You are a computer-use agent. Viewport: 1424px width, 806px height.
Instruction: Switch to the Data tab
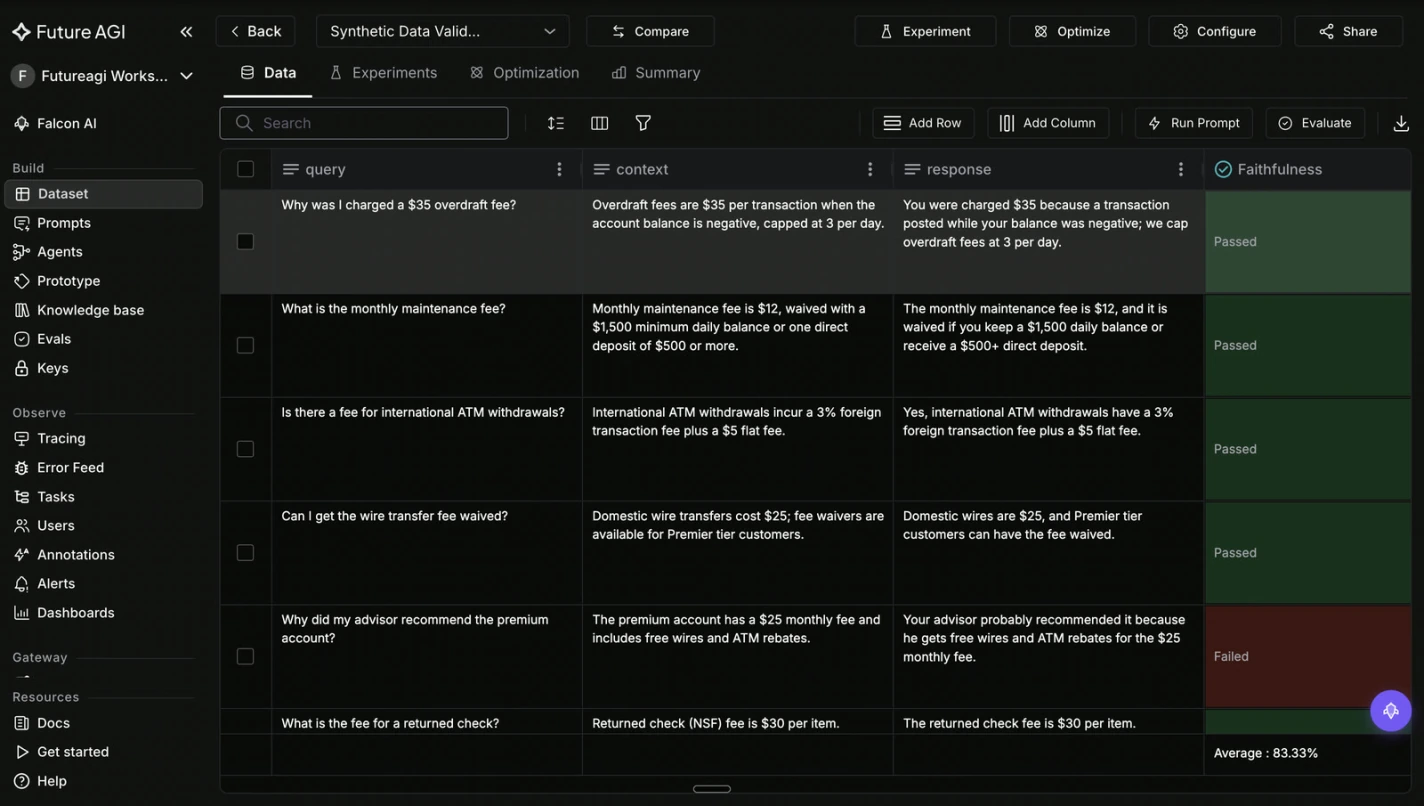pos(268,73)
